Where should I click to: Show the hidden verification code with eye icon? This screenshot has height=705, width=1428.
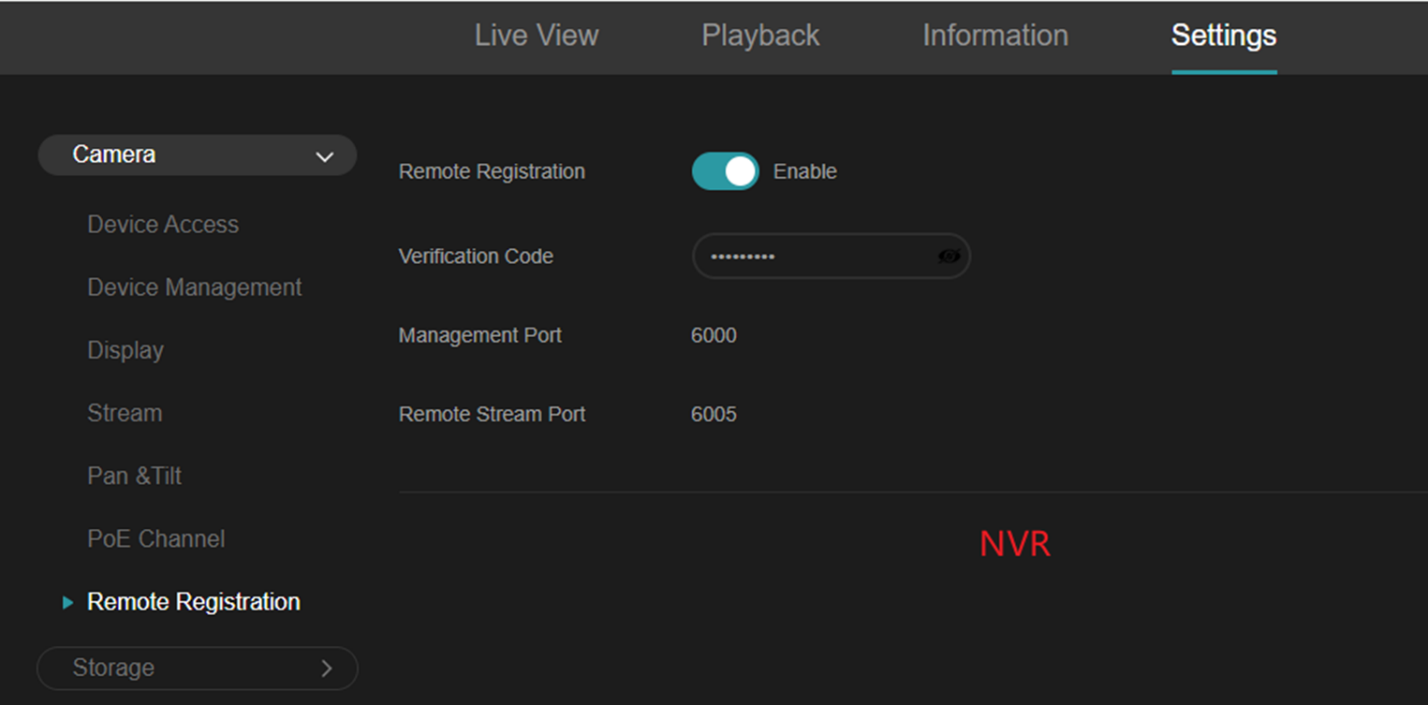click(x=948, y=257)
